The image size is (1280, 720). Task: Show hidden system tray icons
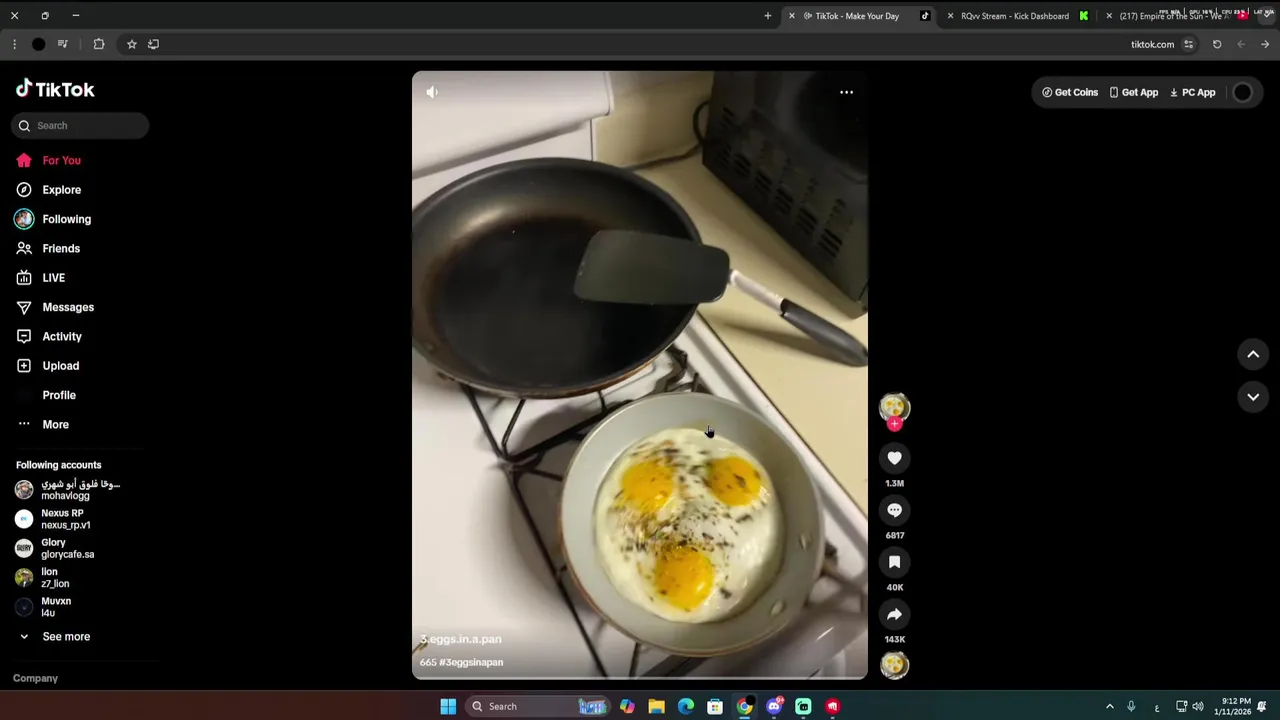point(1109,706)
